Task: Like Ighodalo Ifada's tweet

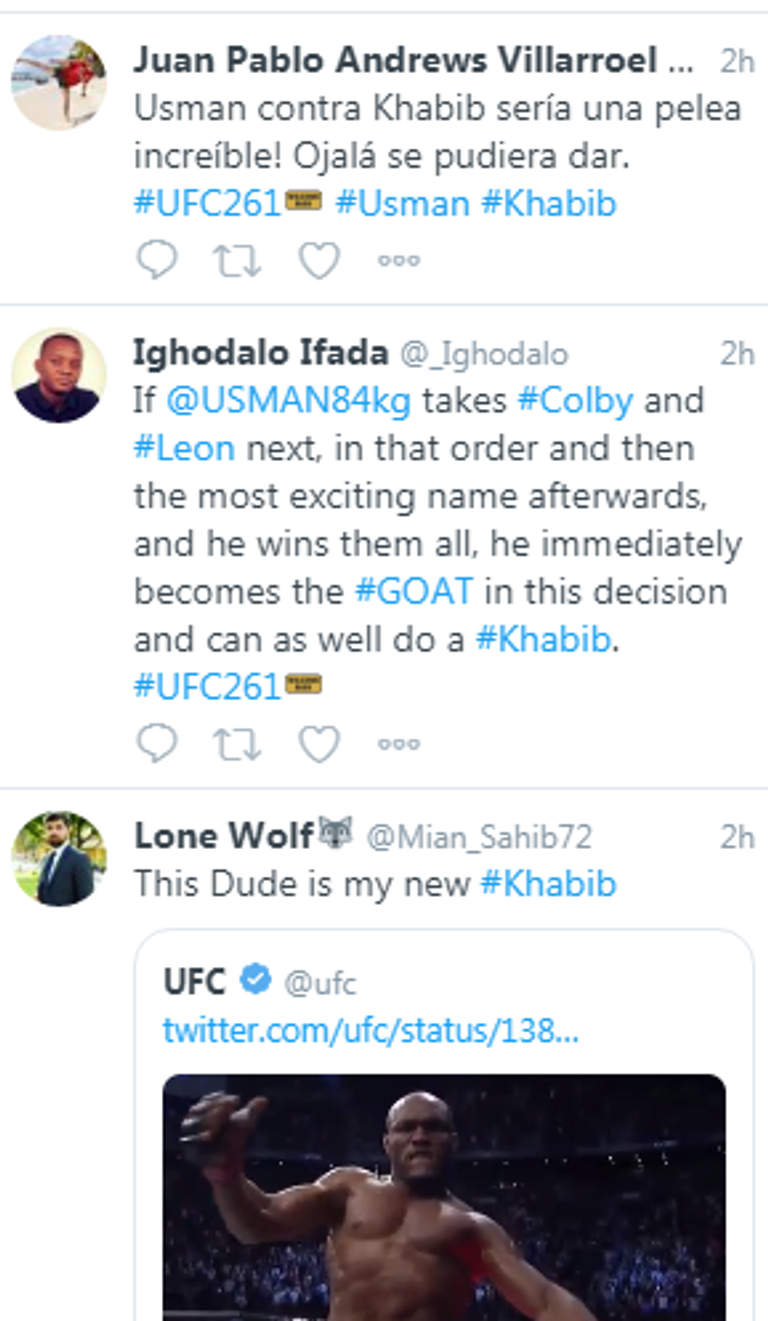Action: click(x=319, y=743)
